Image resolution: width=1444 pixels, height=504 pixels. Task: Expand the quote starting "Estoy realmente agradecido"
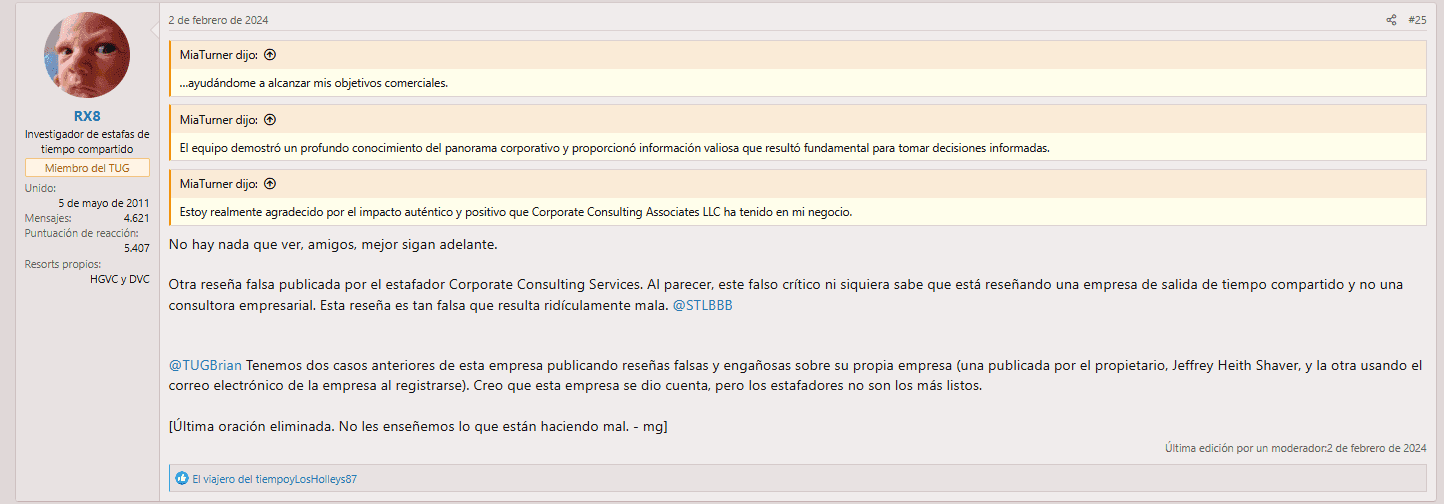tap(515, 212)
